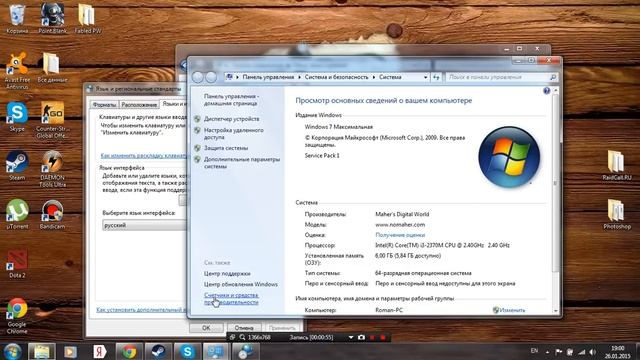Switch to the Расположение tab
The image size is (640, 360).
(x=139, y=105)
